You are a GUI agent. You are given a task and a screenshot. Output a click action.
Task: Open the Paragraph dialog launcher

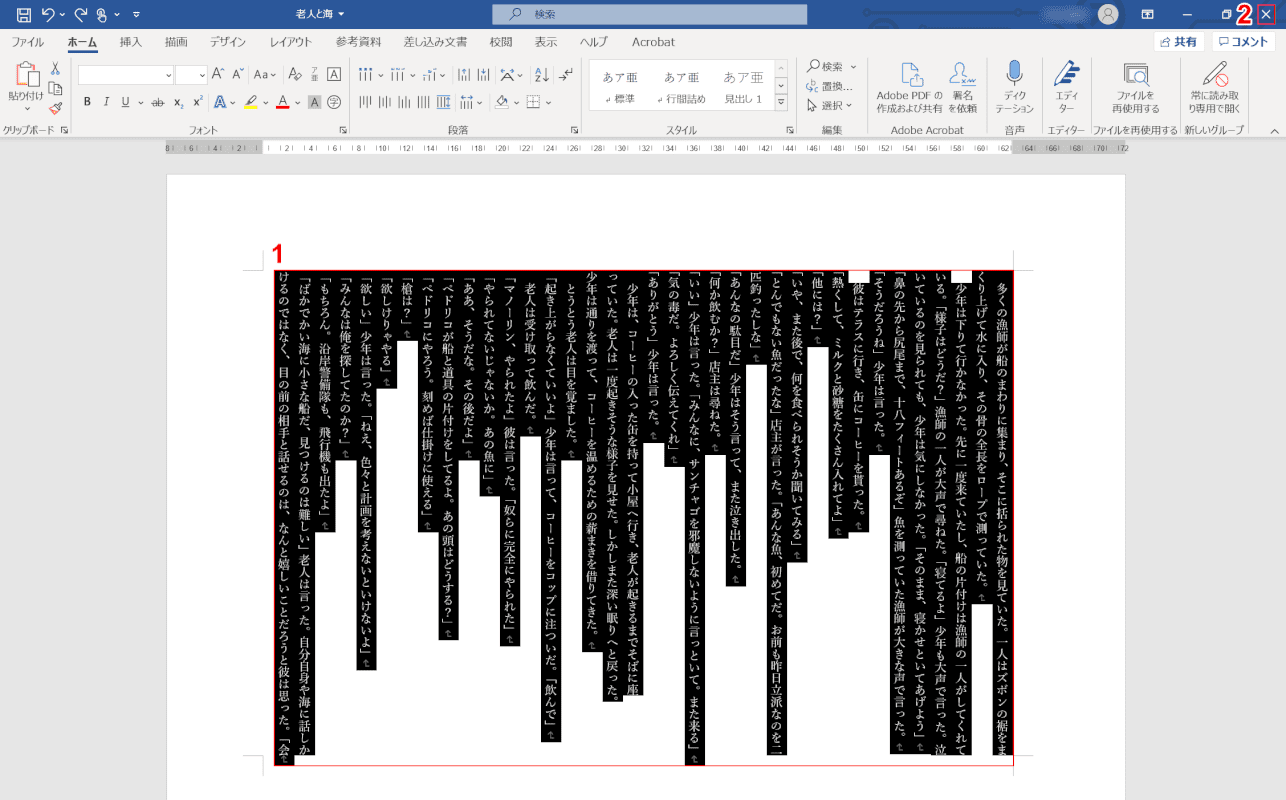click(x=574, y=130)
